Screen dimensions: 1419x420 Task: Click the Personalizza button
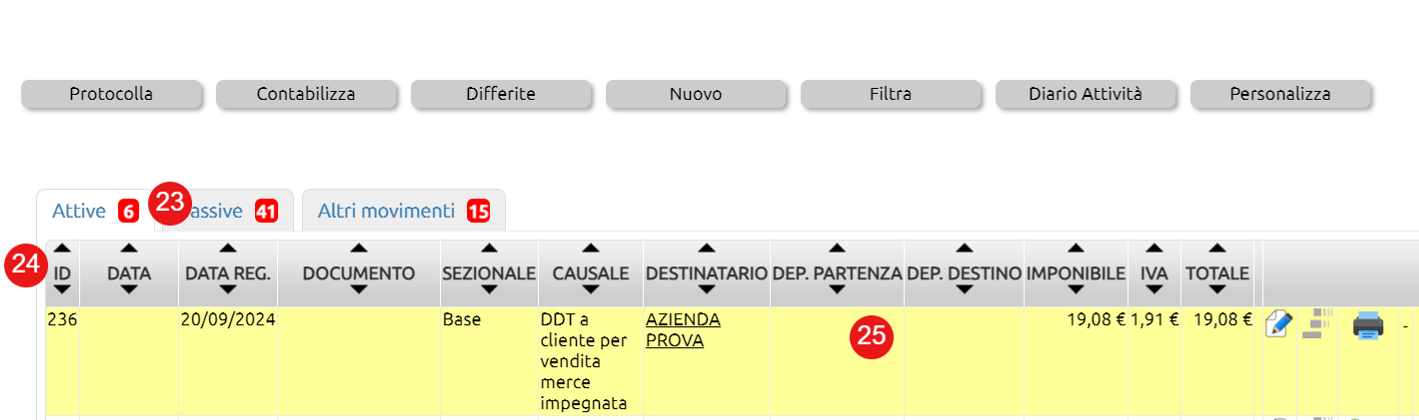point(1280,94)
